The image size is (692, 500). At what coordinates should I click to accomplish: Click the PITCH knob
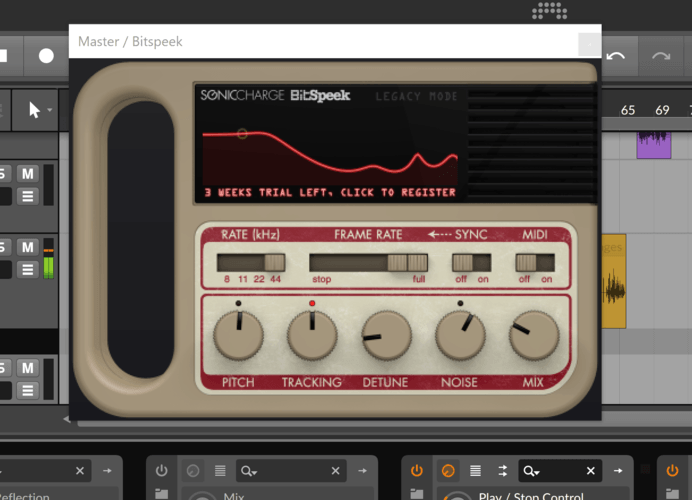[238, 335]
